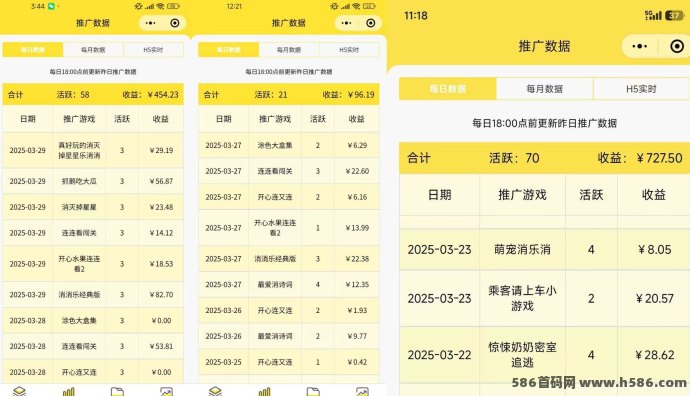Tap the circle close icon on the 3:44 screen
Image resolution: width=690 pixels, height=396 pixels.
[x=175, y=23]
